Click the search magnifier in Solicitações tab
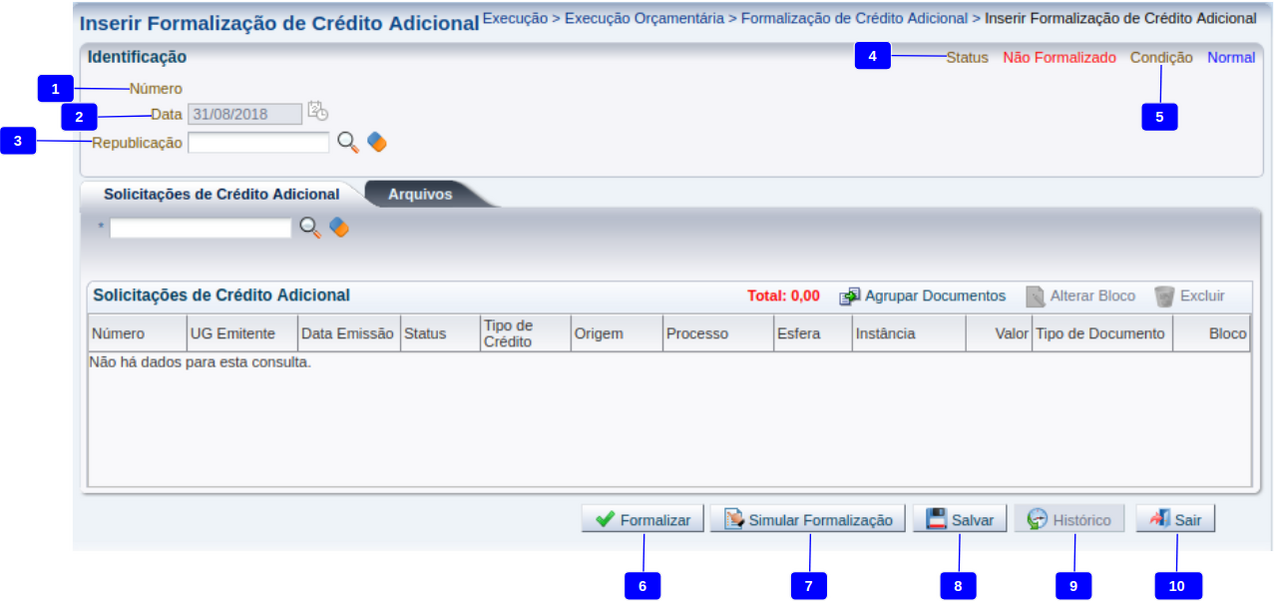The image size is (1275, 603). click(310, 229)
